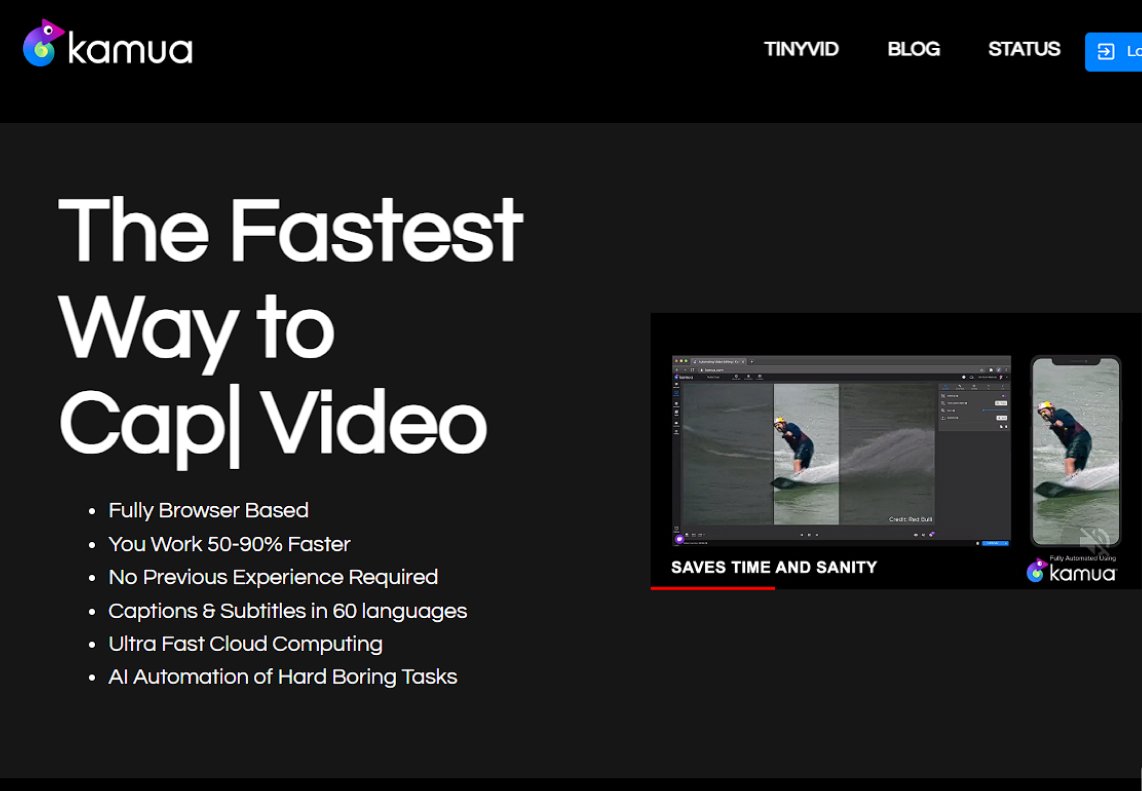This screenshot has height=791, width=1142.
Task: Click the kamua wordmark in header
Action: [130, 50]
